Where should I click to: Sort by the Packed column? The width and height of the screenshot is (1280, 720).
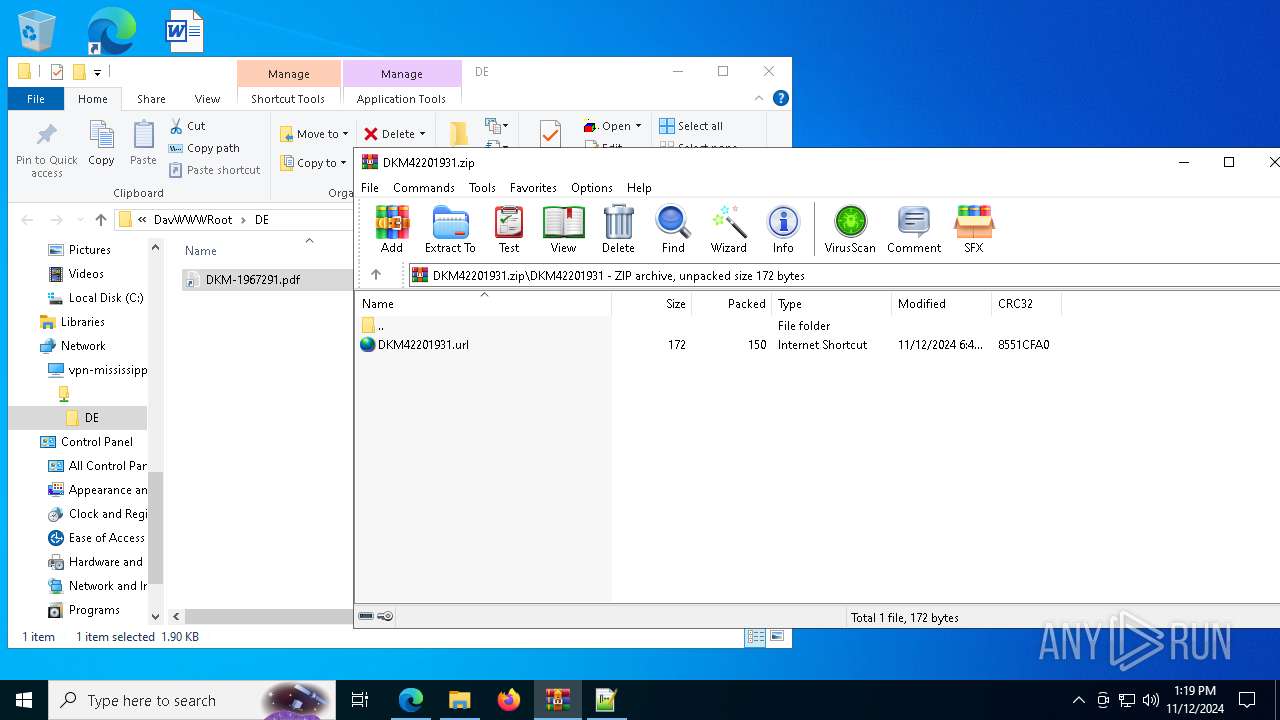[731, 304]
